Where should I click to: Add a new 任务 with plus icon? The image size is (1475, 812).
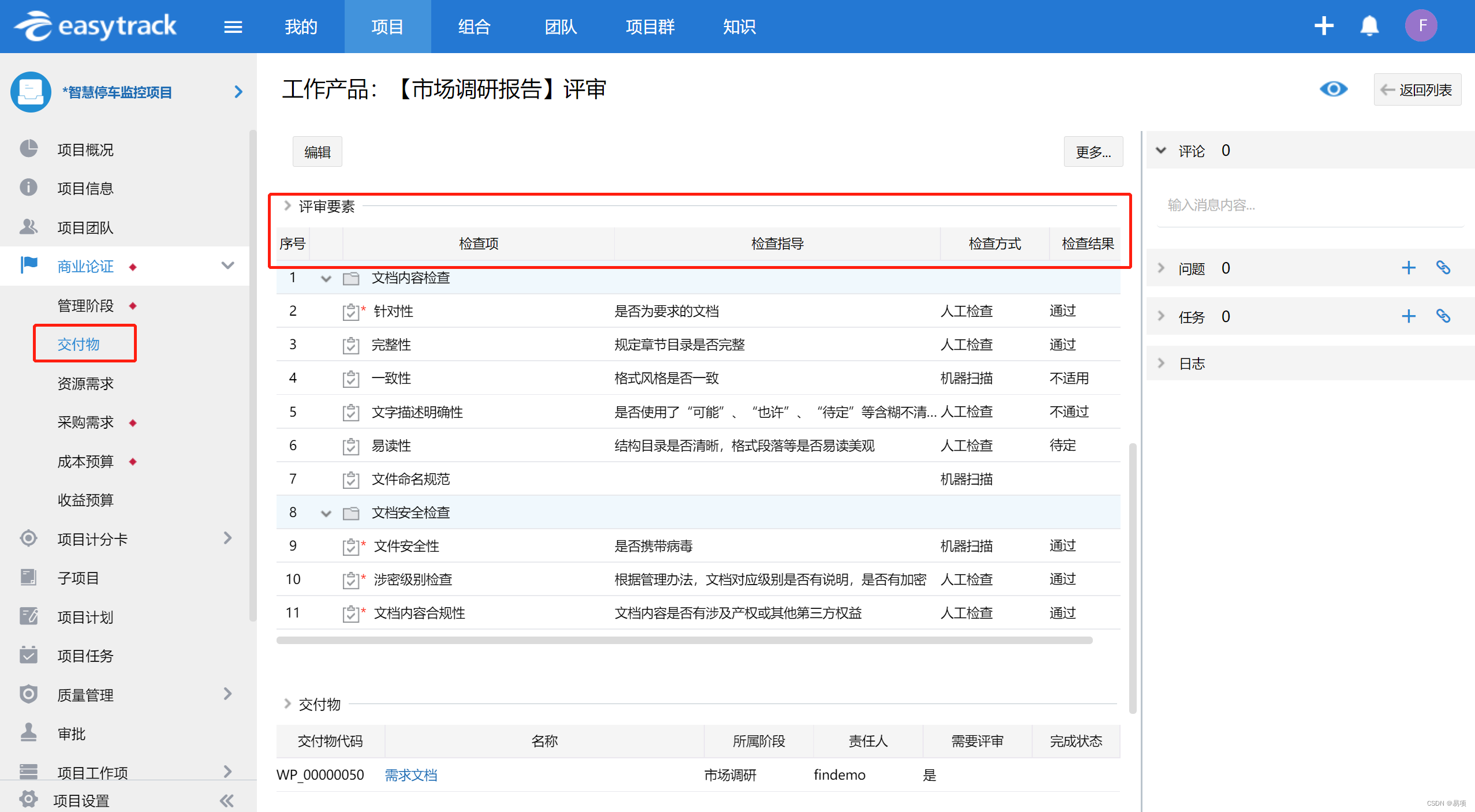coord(1408,316)
